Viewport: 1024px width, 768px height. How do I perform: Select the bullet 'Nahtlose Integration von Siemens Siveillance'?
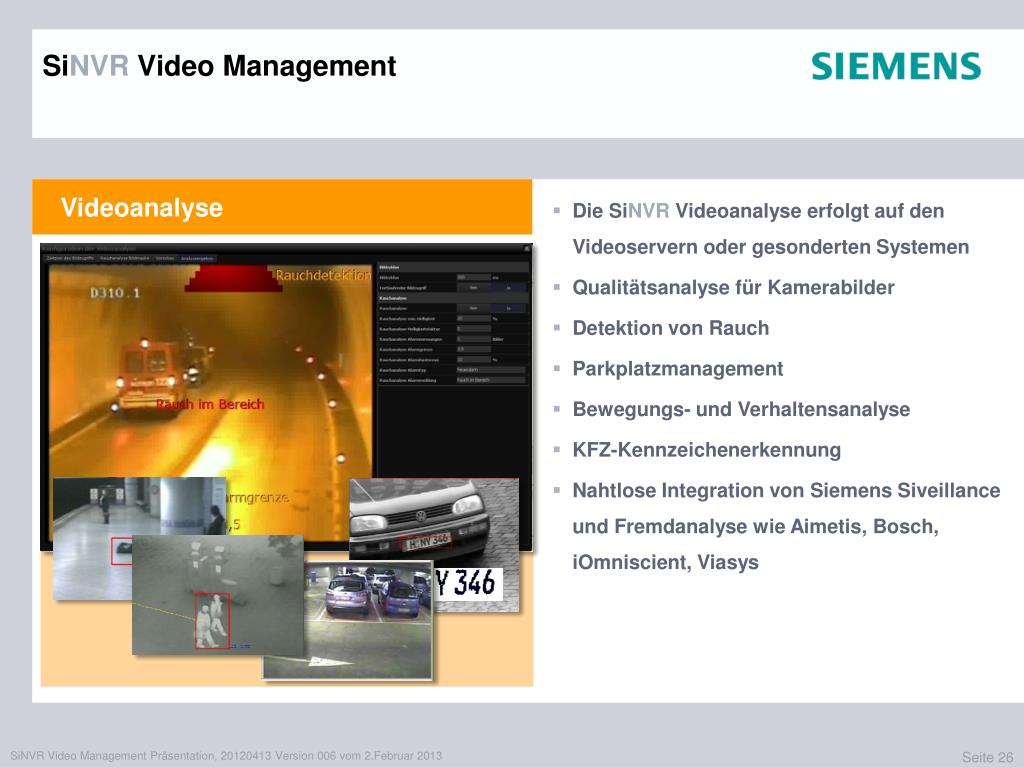[x=786, y=490]
